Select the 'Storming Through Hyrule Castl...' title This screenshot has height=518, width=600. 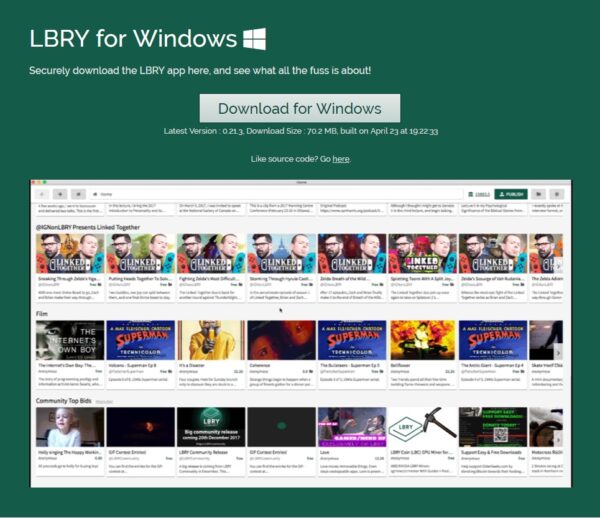point(282,279)
